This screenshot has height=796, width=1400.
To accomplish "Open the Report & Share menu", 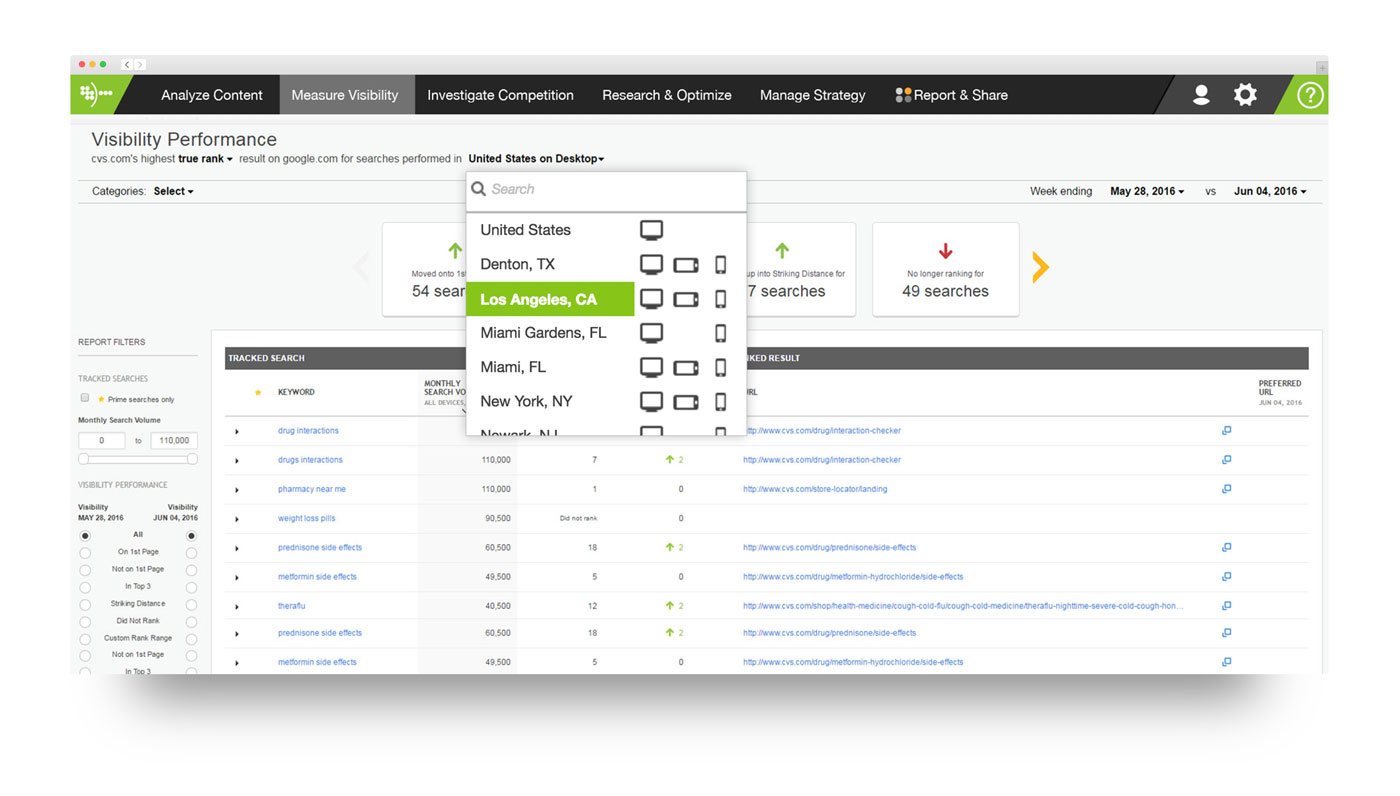I will [x=951, y=95].
